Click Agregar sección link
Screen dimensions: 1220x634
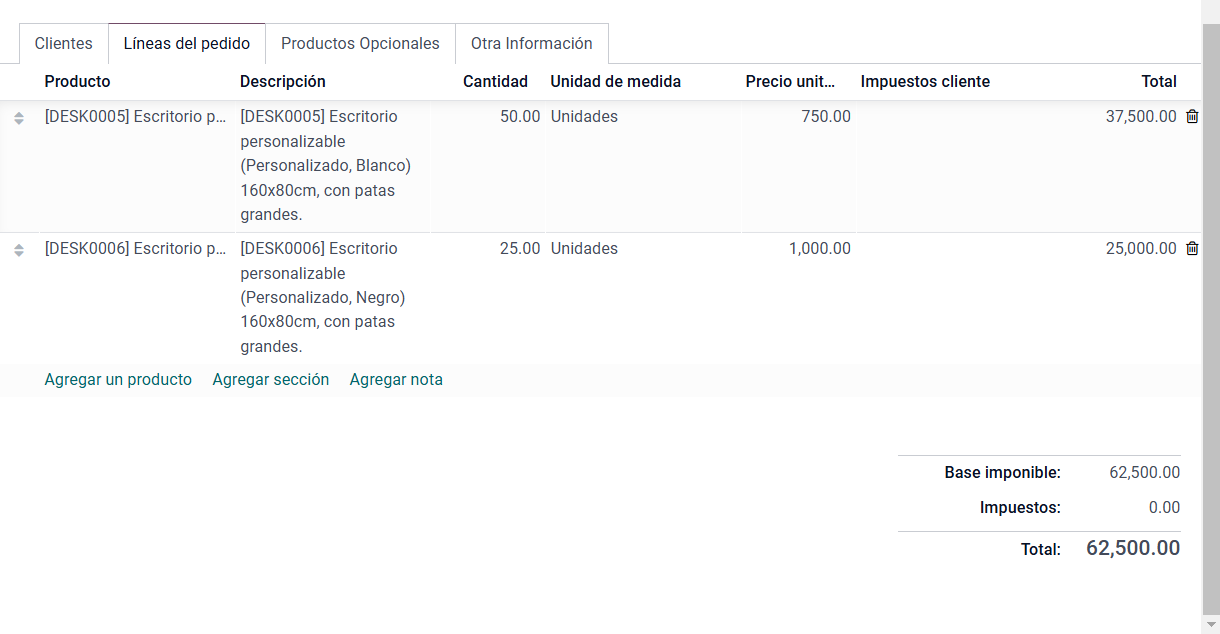pyautogui.click(x=271, y=380)
